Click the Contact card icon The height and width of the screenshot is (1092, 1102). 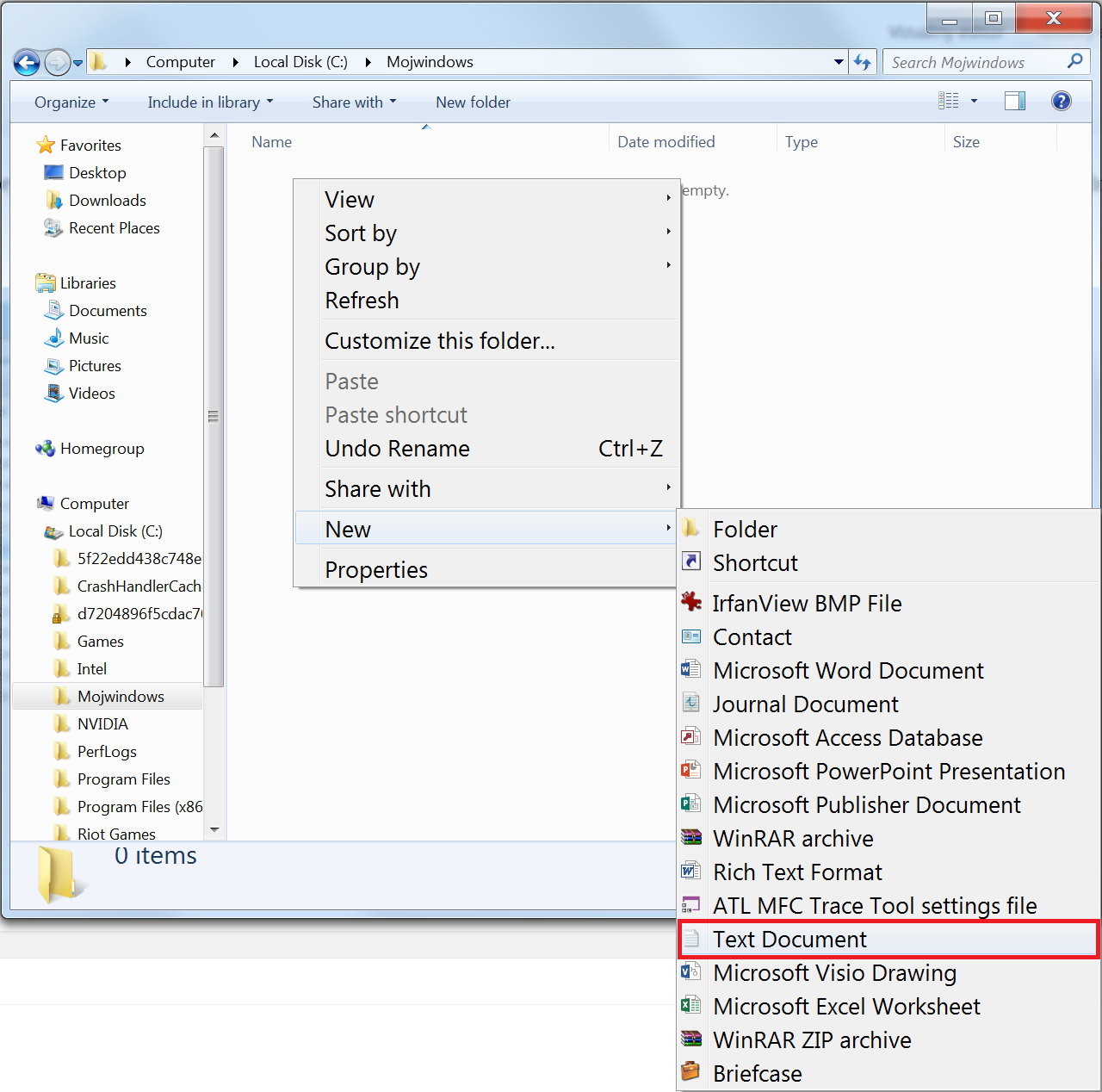tap(691, 636)
